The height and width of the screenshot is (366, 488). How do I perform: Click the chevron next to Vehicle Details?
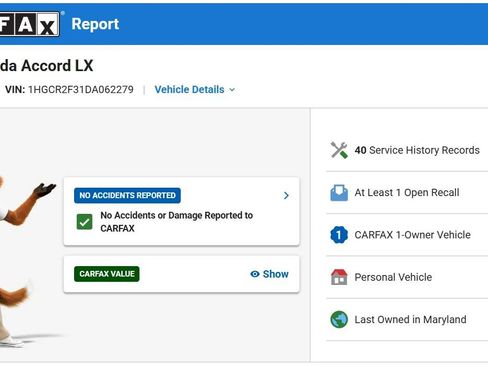[x=232, y=90]
